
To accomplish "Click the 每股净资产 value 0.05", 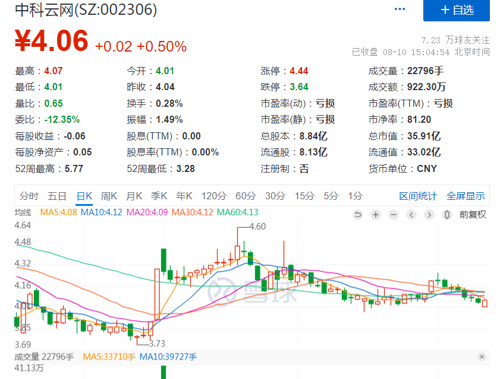I will tap(82, 152).
